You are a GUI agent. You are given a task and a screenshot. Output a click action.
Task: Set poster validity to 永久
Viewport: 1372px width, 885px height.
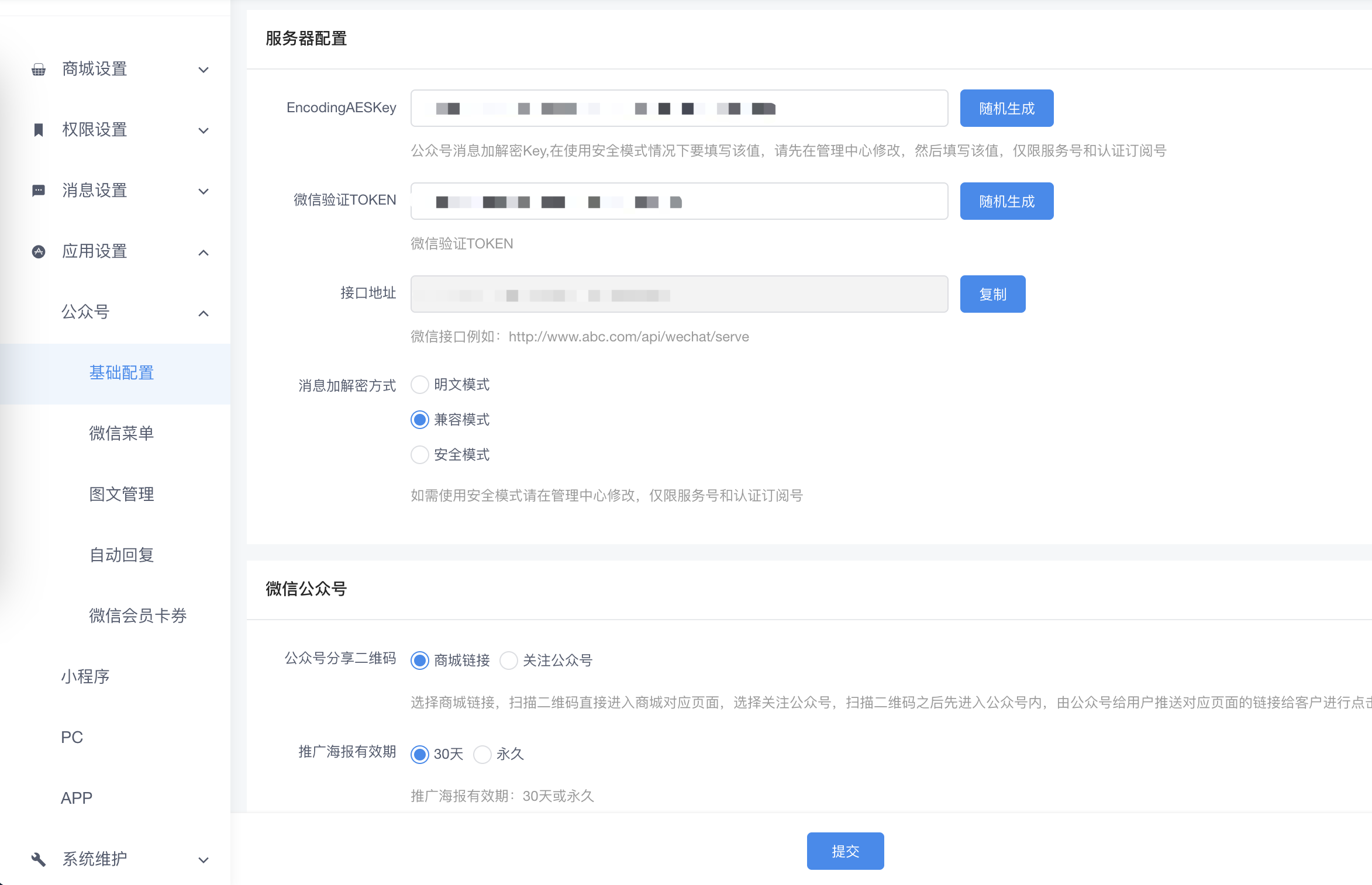(482, 754)
